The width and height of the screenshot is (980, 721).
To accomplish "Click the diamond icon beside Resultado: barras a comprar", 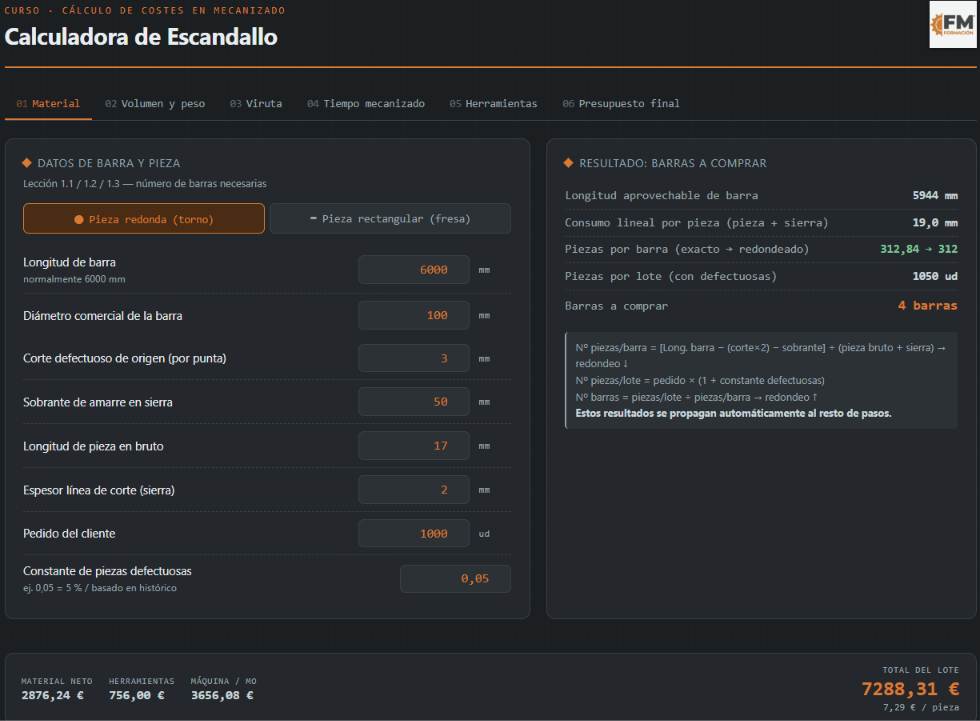I will [x=568, y=163].
